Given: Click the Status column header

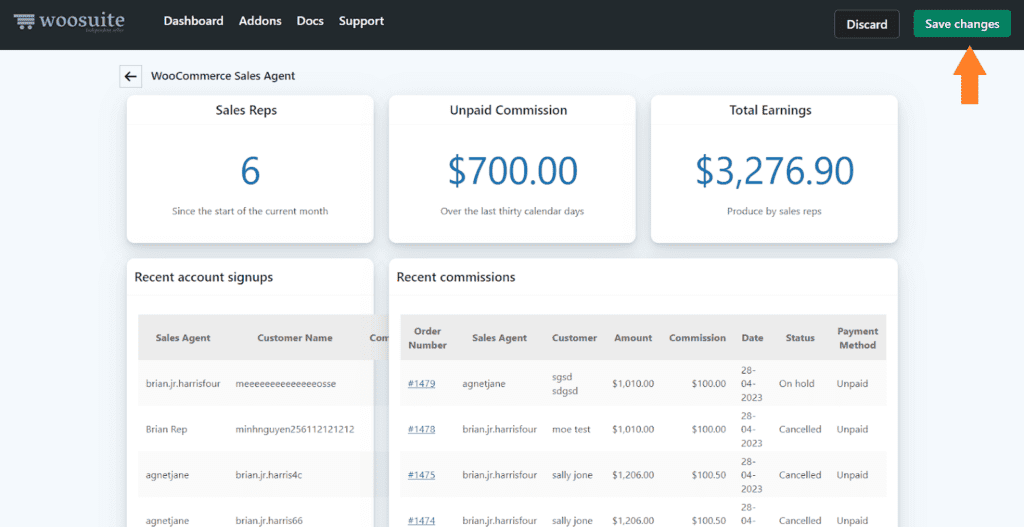Looking at the screenshot, I should pyautogui.click(x=800, y=338).
